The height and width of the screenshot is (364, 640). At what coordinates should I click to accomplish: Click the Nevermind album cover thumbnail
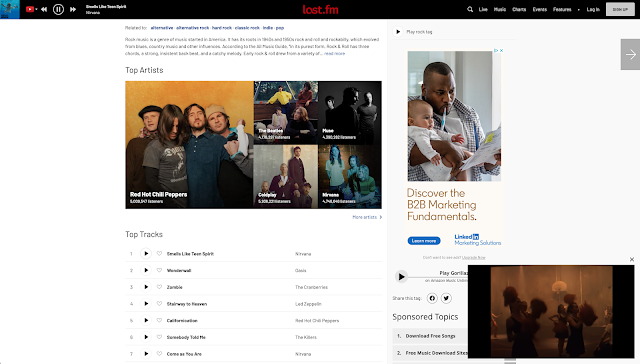click(10, 9)
